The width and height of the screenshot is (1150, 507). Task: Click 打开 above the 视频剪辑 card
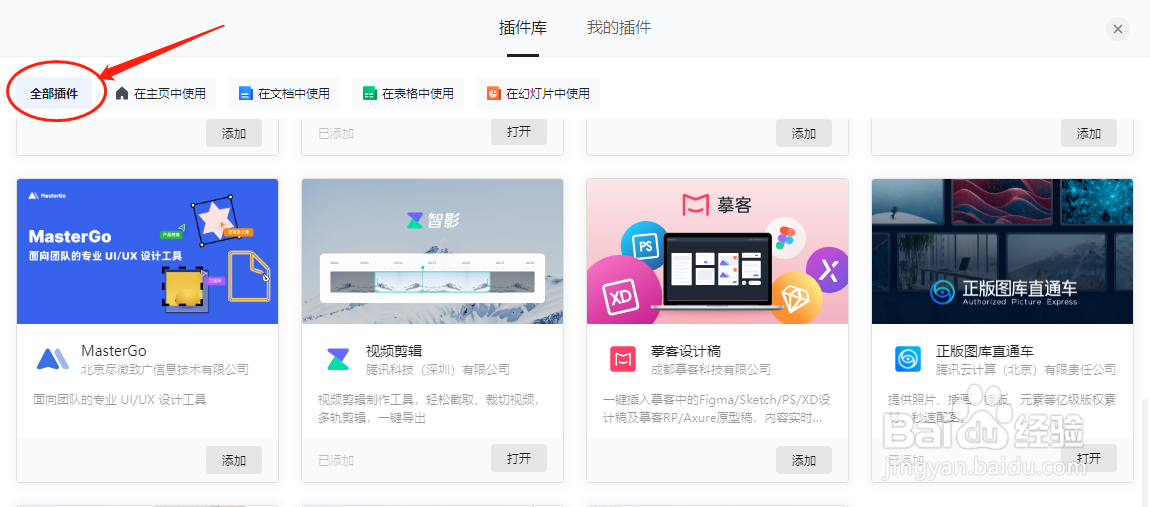coord(519,131)
